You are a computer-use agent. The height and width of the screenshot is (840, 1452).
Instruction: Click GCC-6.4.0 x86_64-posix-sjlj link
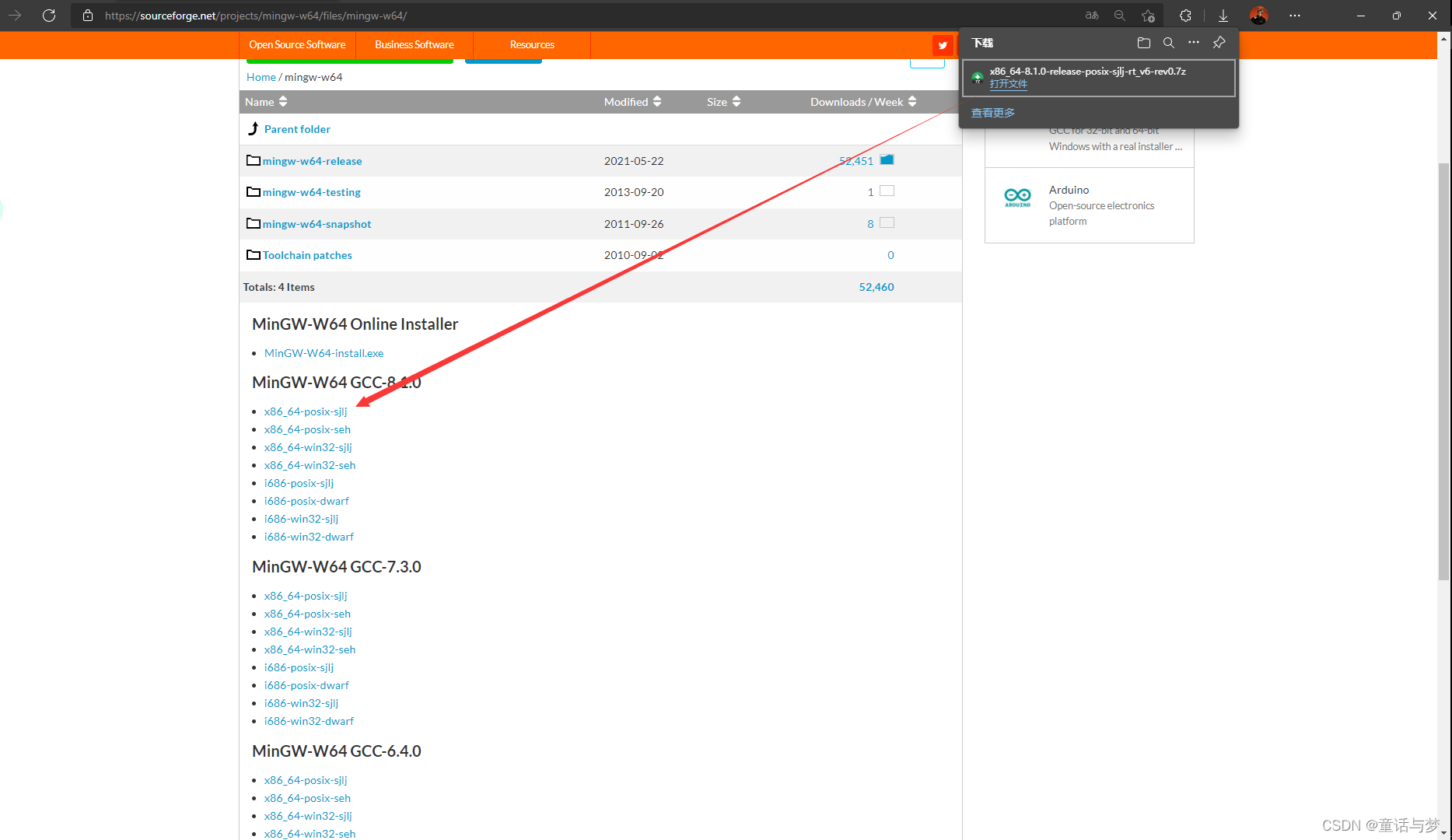coord(306,780)
